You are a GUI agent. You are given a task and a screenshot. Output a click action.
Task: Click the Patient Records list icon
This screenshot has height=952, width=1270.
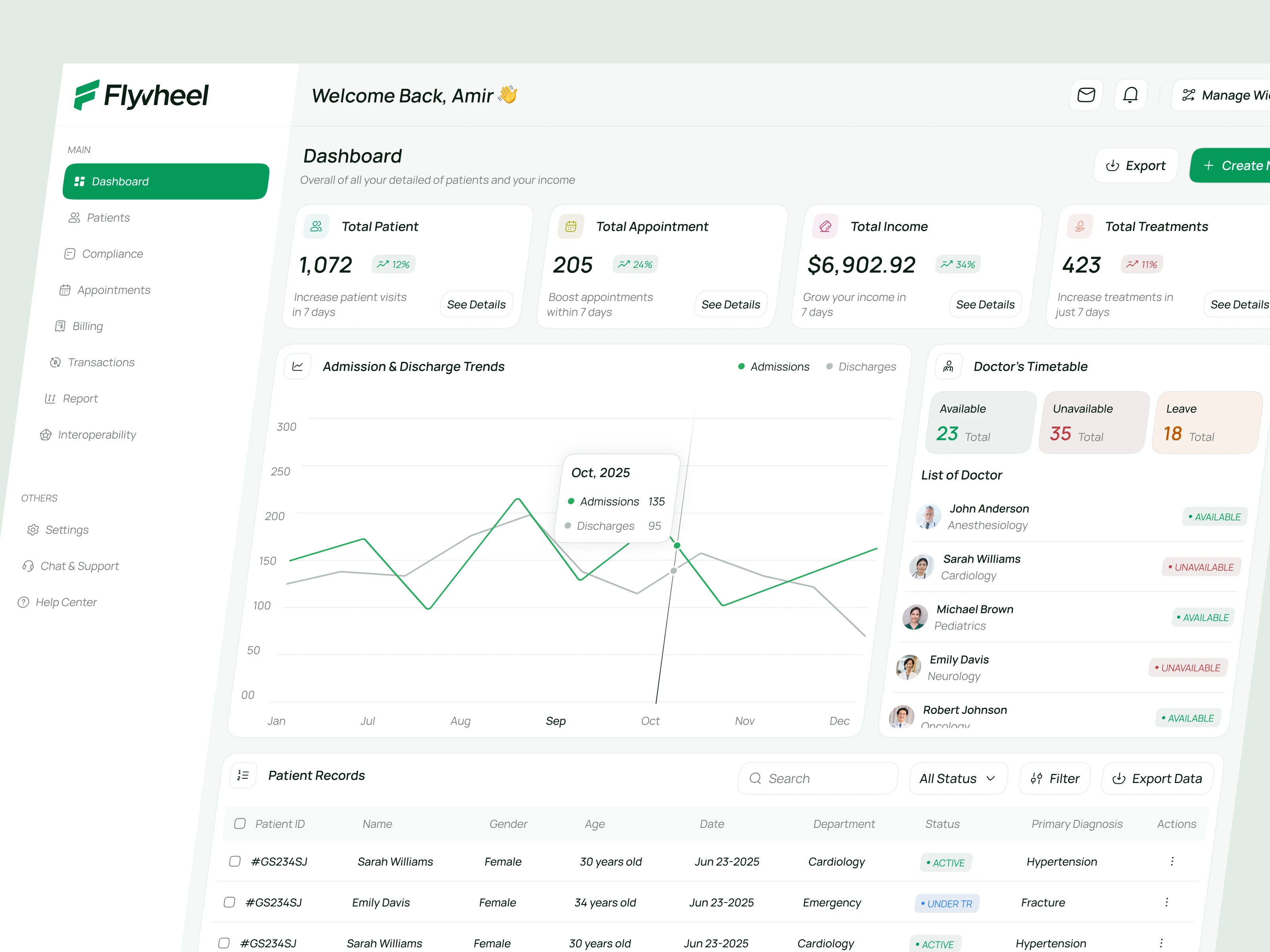[x=243, y=775]
